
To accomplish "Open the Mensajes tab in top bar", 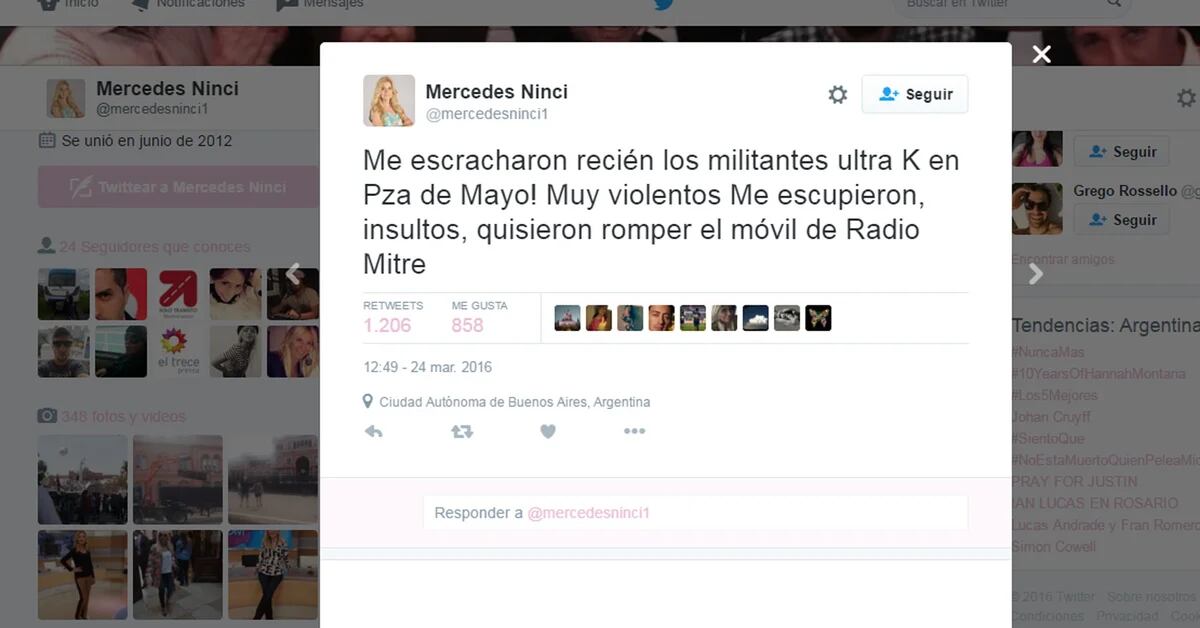I will coord(320,5).
